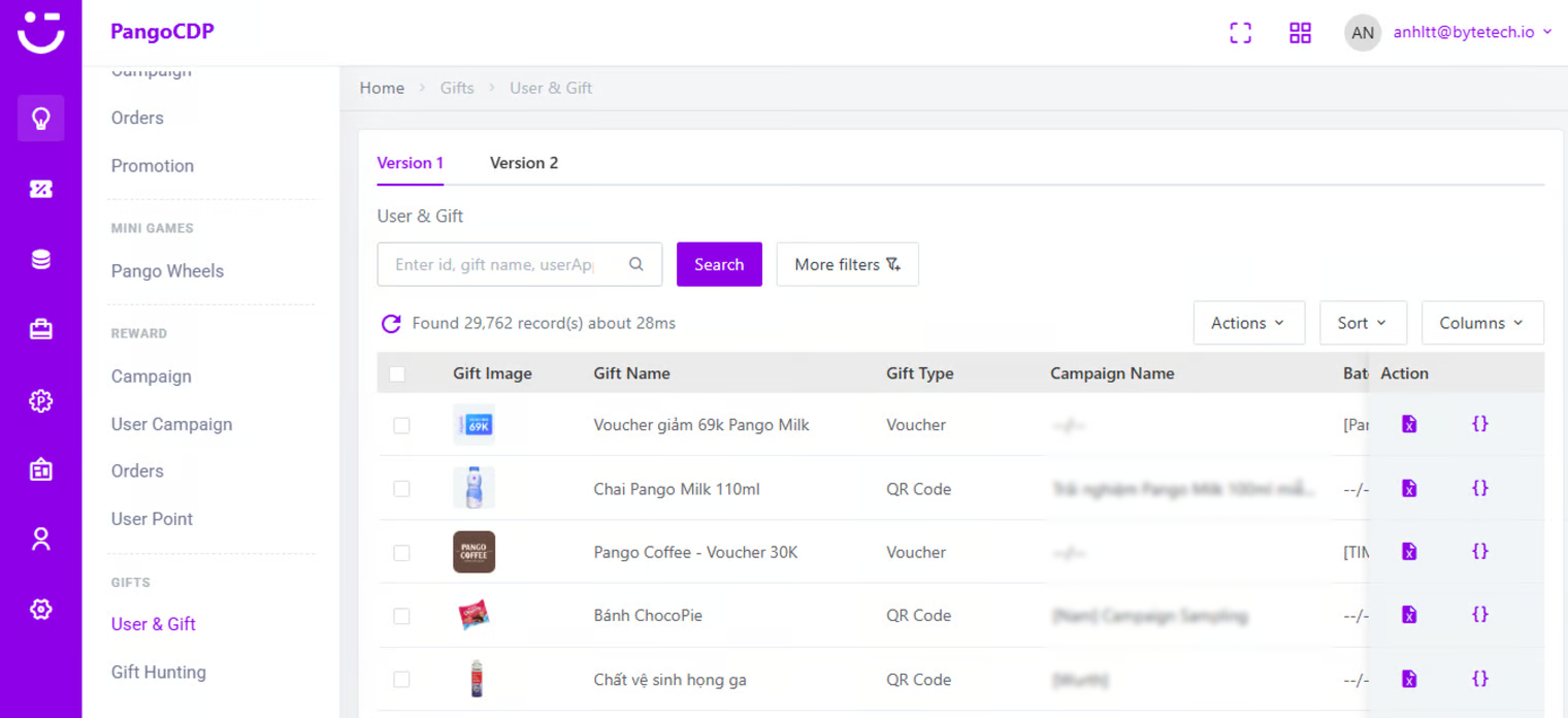
Task: Click the purple Search button
Action: pos(719,264)
